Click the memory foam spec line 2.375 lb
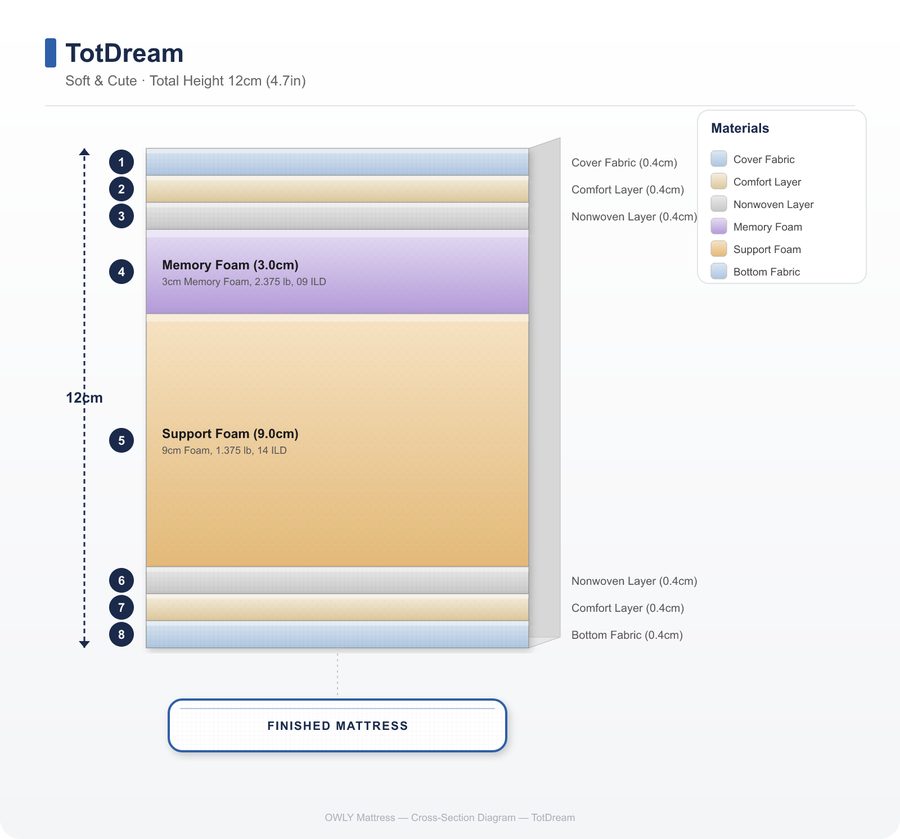This screenshot has width=900, height=839. (244, 282)
